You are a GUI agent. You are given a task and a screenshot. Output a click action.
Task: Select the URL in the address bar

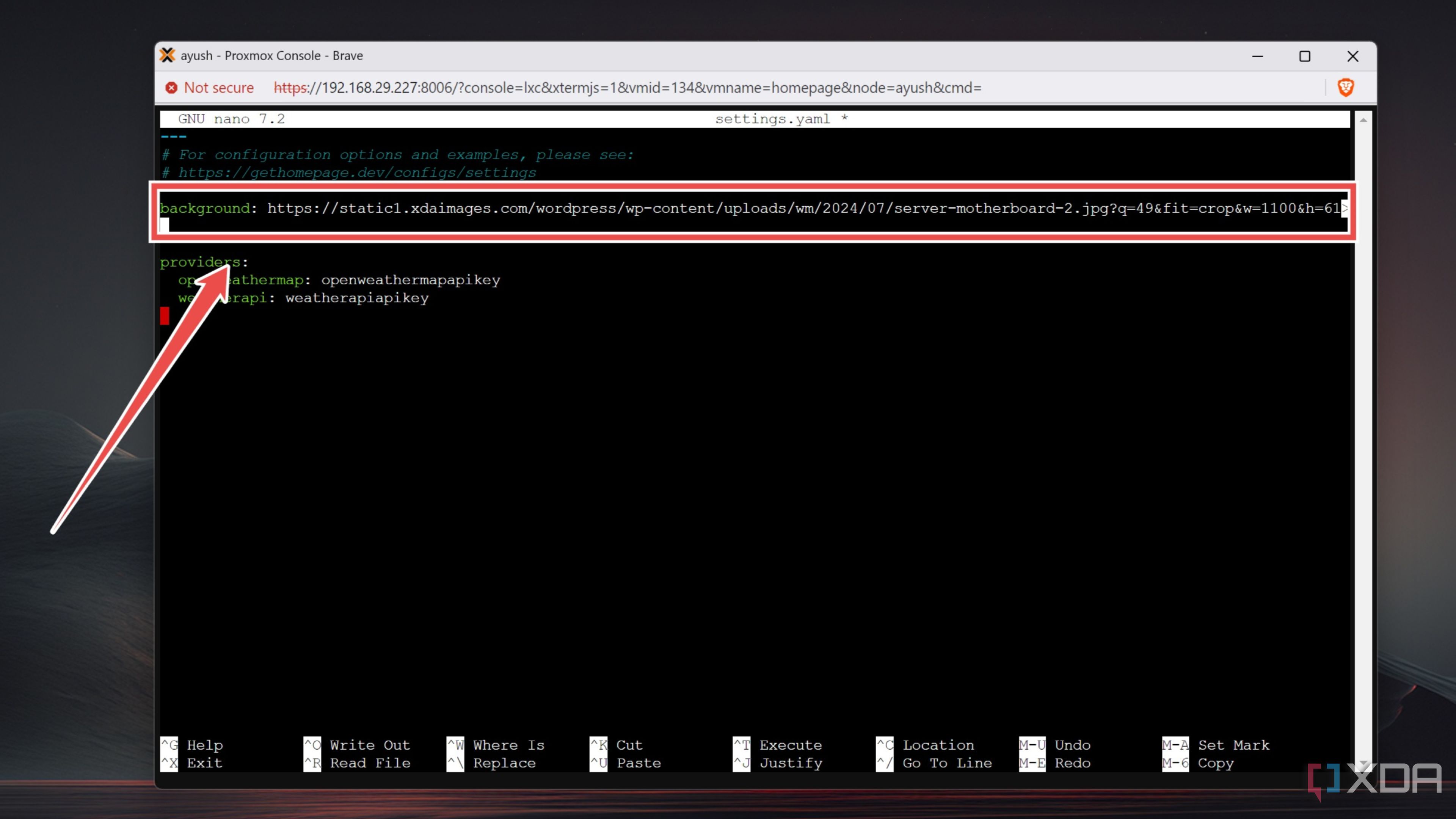click(622, 88)
